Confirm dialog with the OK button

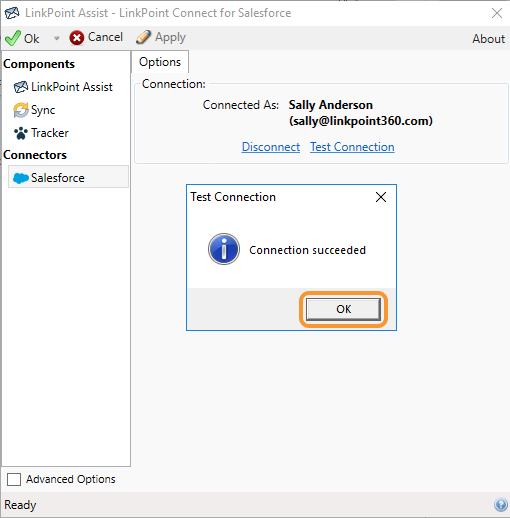[343, 309]
